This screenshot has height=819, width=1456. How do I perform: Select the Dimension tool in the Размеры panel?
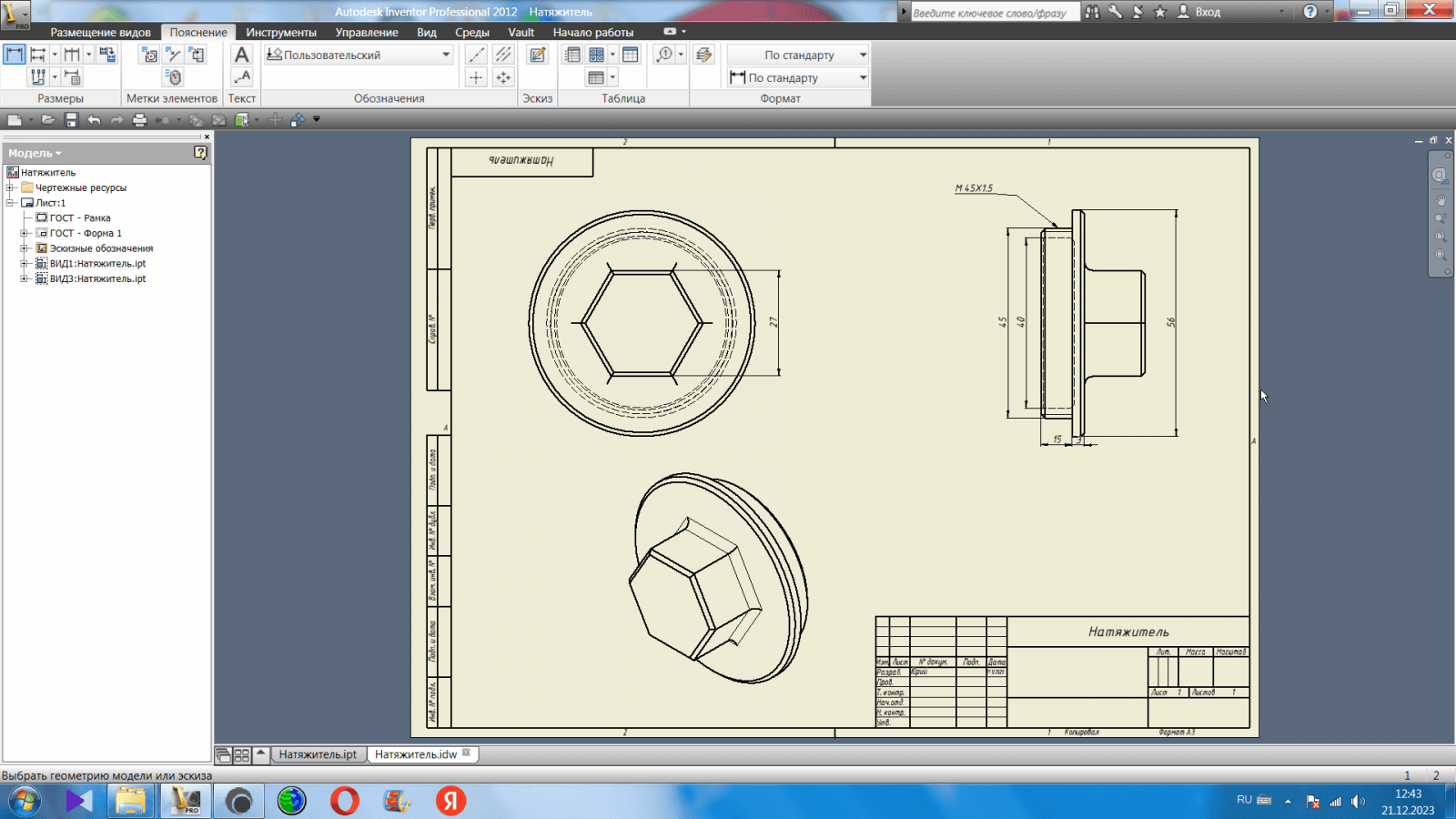tap(15, 55)
